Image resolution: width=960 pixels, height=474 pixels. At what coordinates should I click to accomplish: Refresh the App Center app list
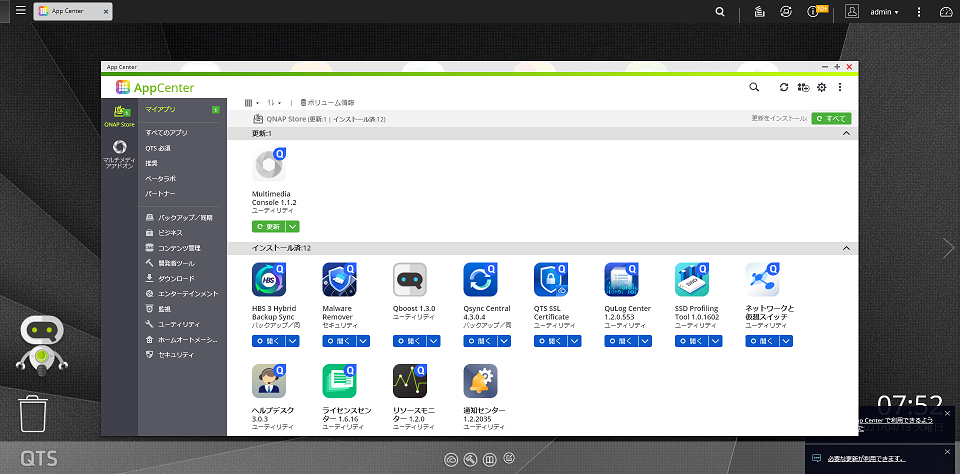(x=784, y=88)
